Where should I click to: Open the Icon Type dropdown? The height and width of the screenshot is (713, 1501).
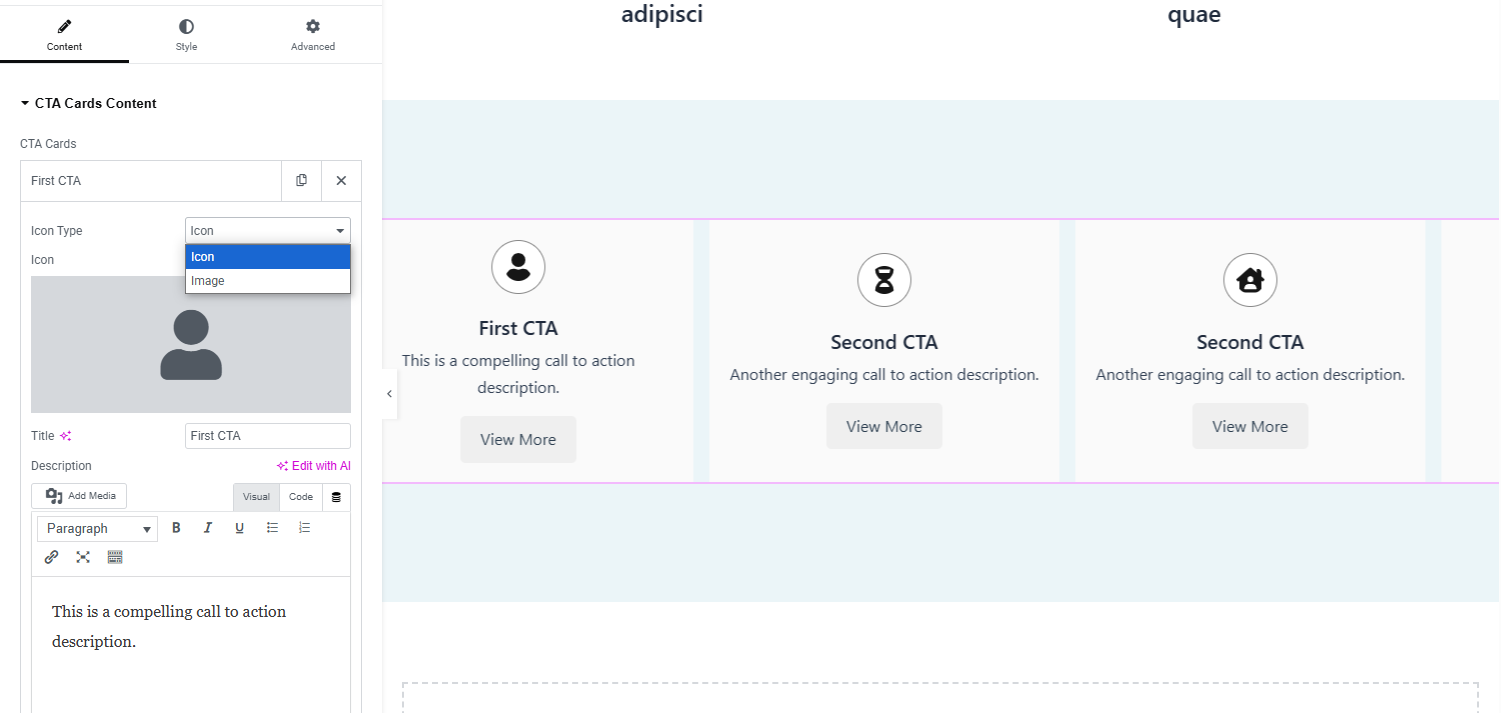point(268,231)
